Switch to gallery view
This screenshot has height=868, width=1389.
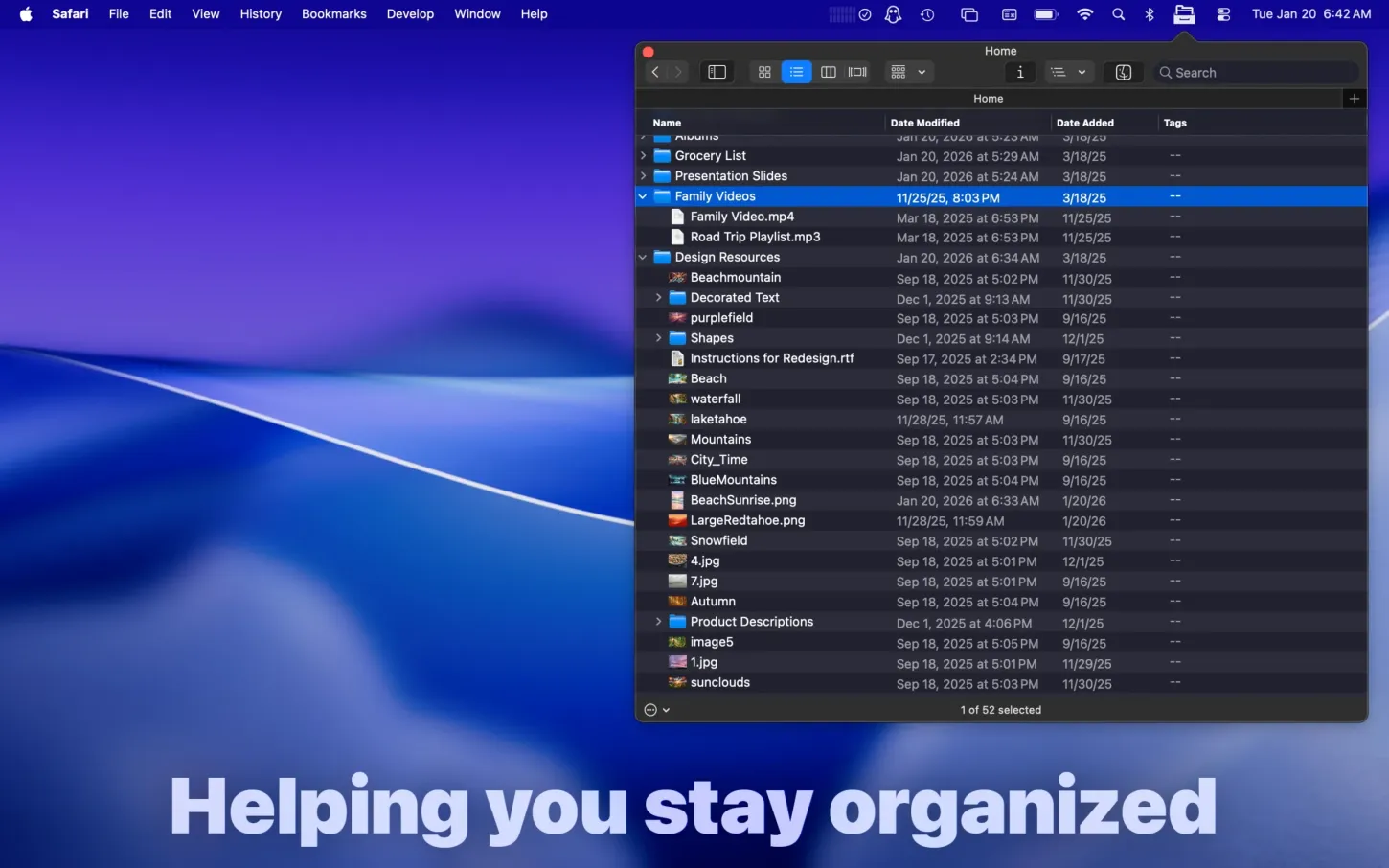pos(857,72)
